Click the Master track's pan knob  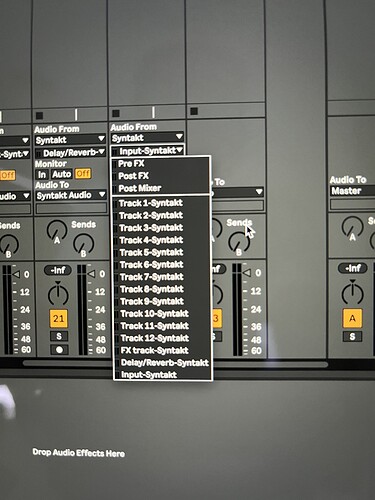point(352,293)
